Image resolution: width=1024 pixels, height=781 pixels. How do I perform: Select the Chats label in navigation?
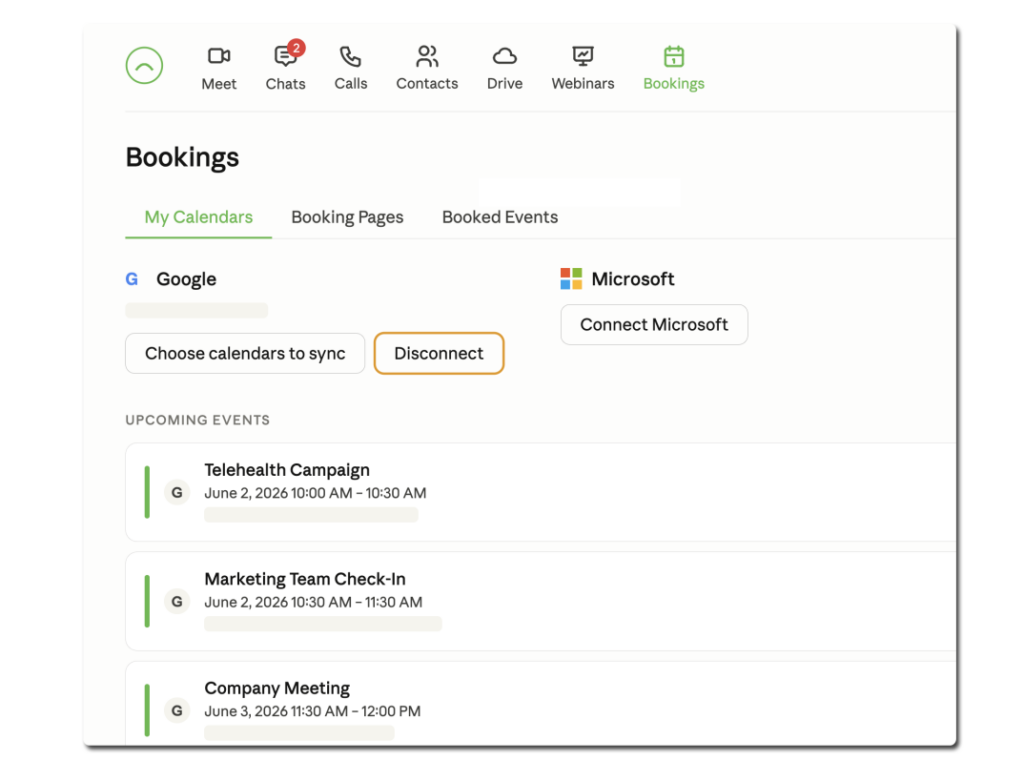point(285,84)
